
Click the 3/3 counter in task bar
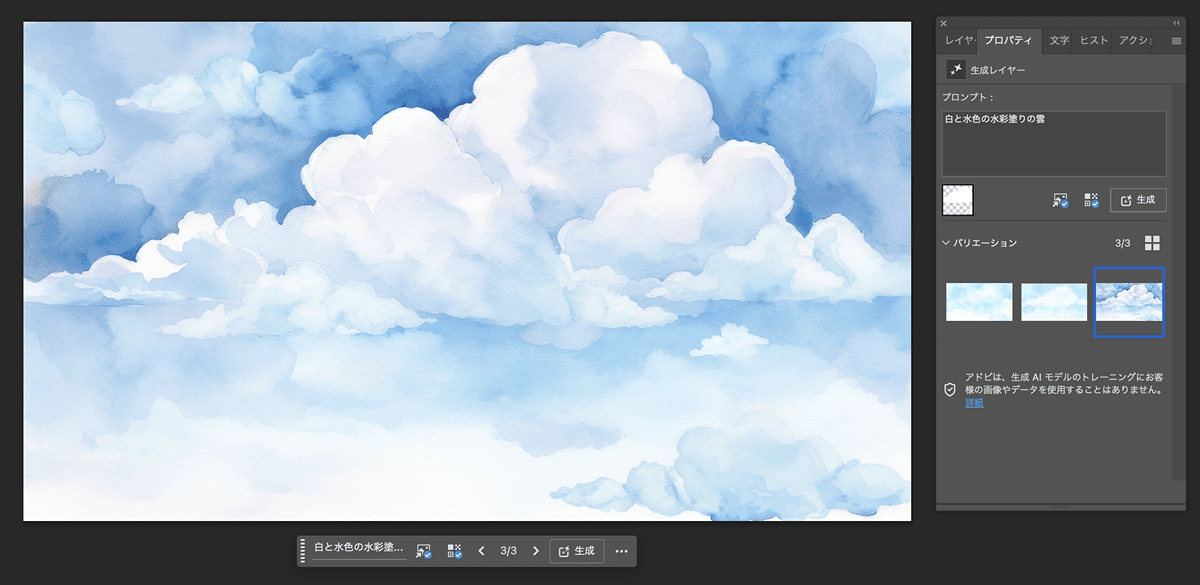tap(508, 551)
